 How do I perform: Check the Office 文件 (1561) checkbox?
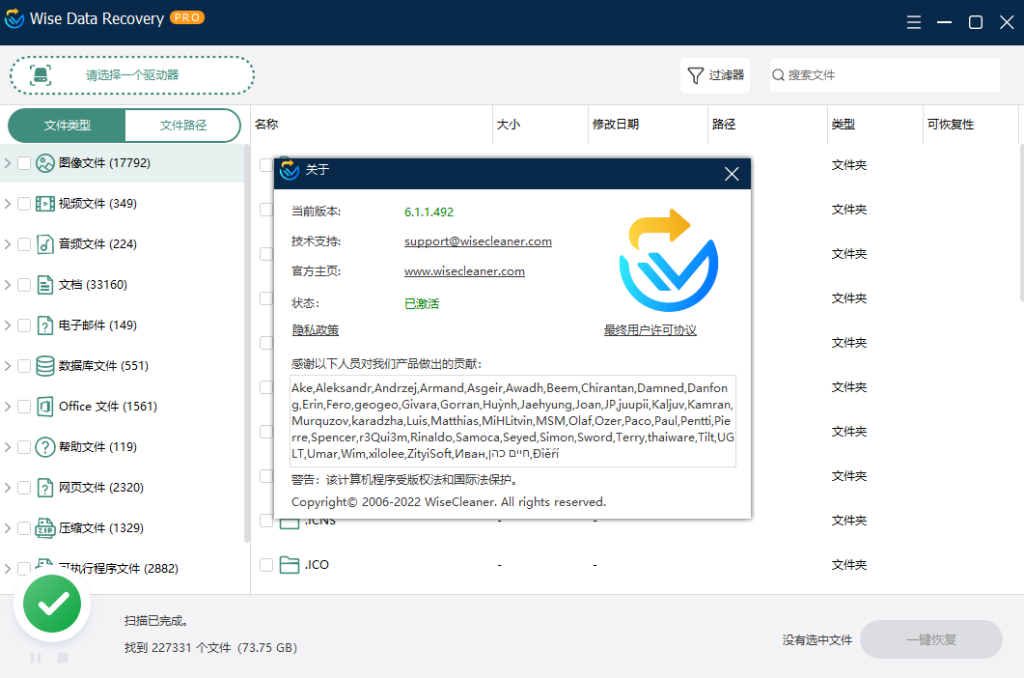point(24,406)
